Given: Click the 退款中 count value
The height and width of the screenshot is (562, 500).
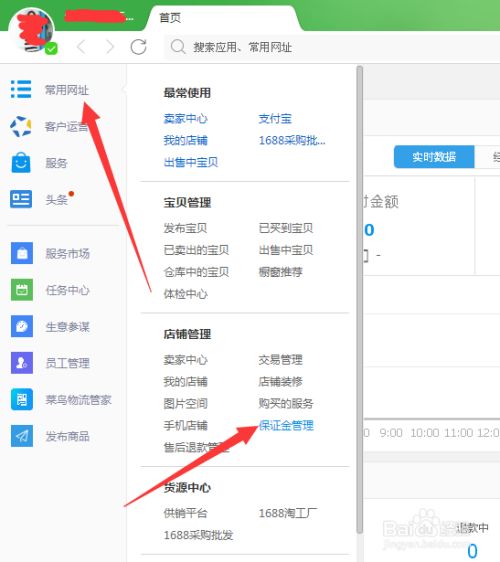Looking at the screenshot, I should [x=472, y=551].
